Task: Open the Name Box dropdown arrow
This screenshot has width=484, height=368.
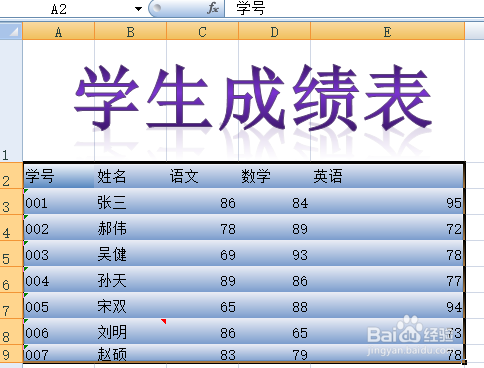Action: point(138,9)
